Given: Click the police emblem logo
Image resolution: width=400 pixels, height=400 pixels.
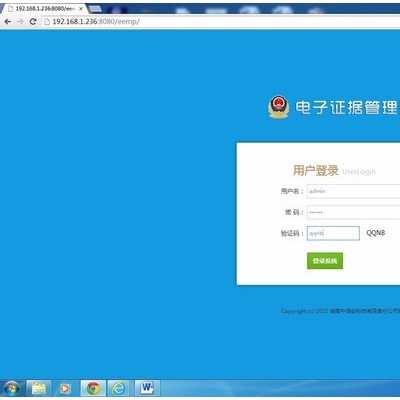Looking at the screenshot, I should click(x=279, y=107).
